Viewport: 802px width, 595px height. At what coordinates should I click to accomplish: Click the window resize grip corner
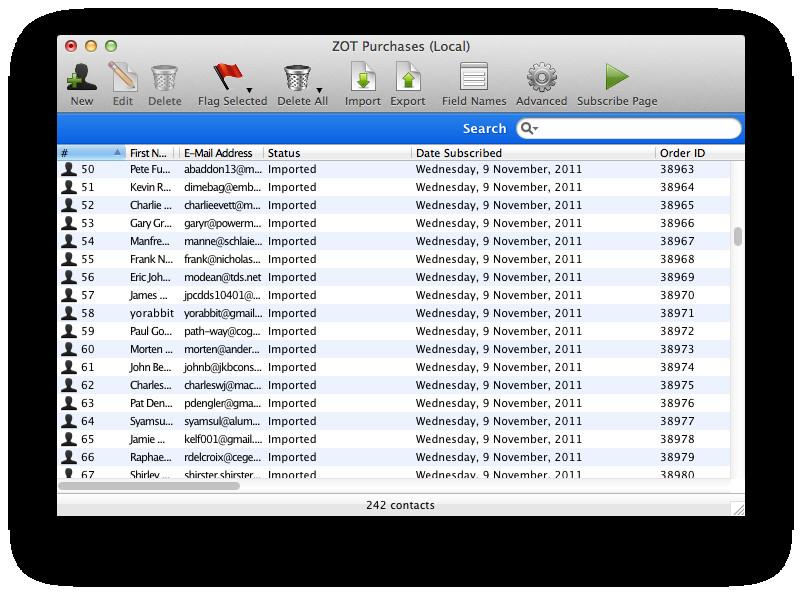(x=739, y=509)
